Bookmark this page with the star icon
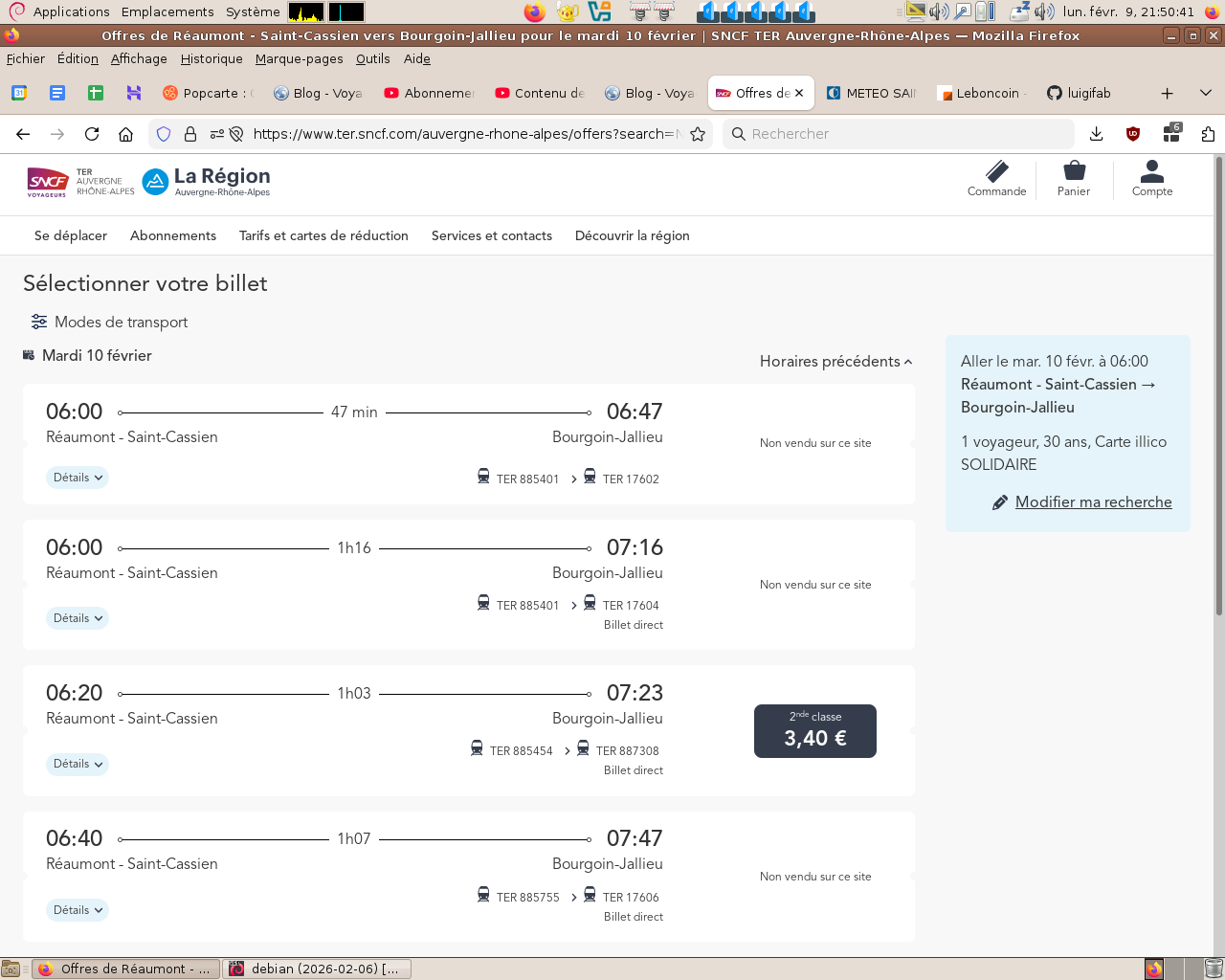The height and width of the screenshot is (980, 1225). click(x=698, y=134)
